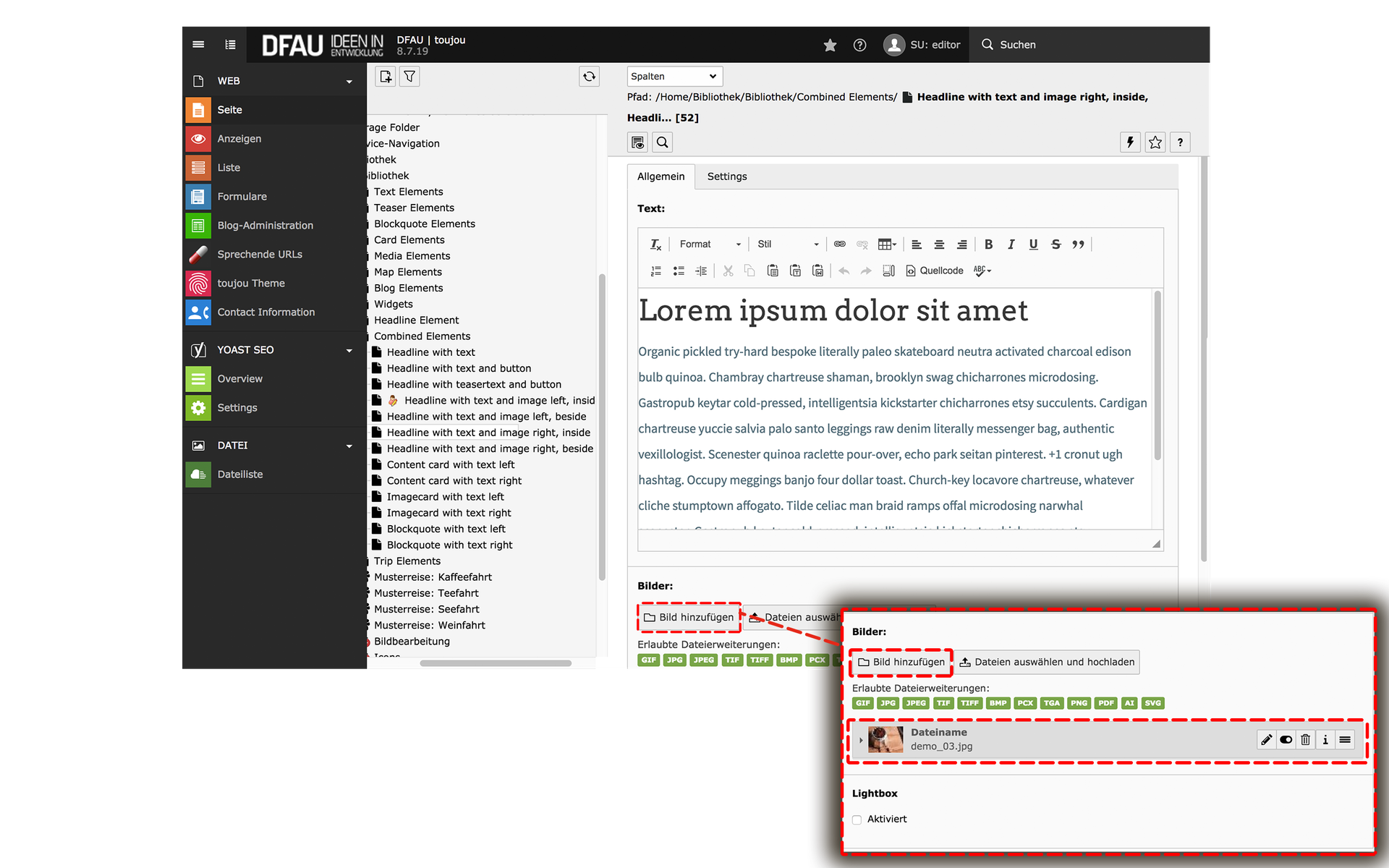This screenshot has height=868, width=1389.
Task: Open the Format dropdown in editor
Action: 710,244
